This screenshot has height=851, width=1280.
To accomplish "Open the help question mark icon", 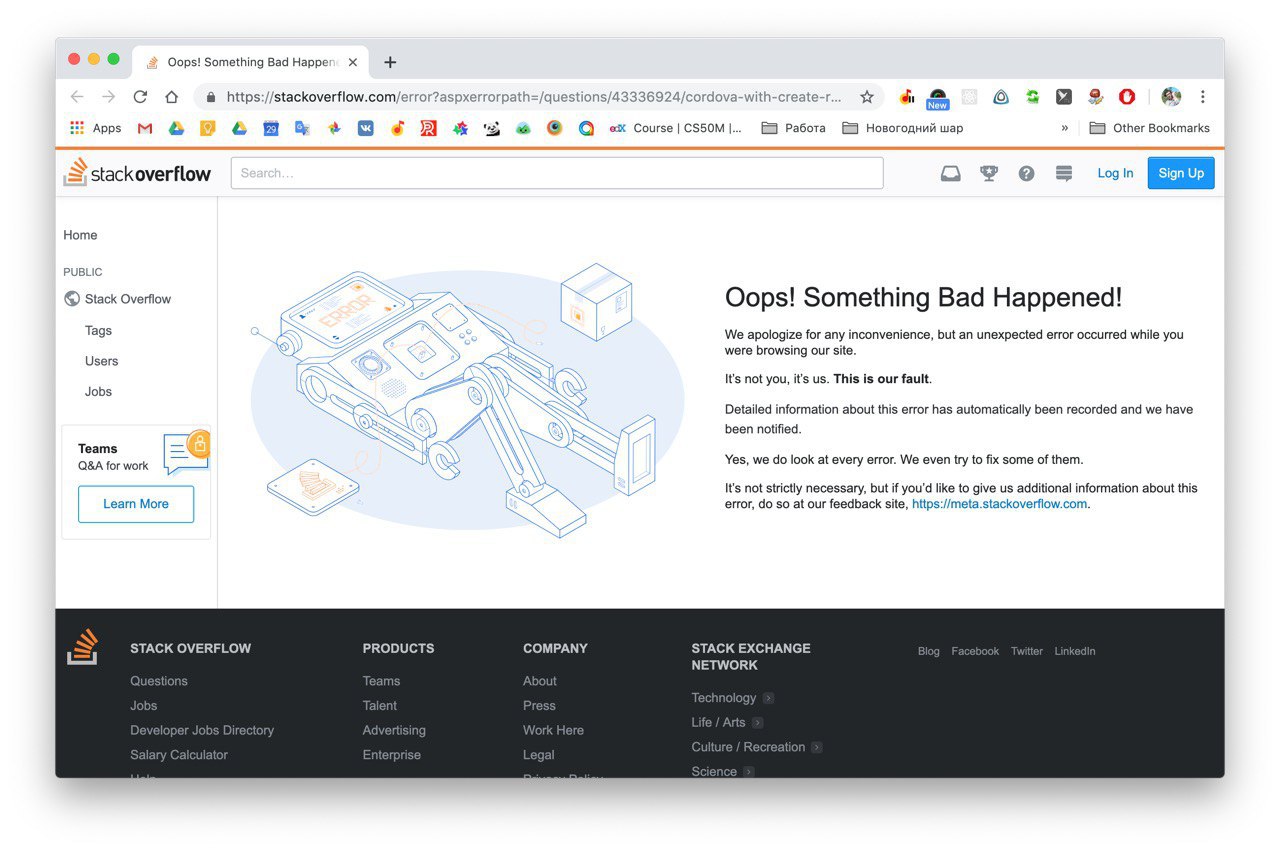I will [1026, 173].
